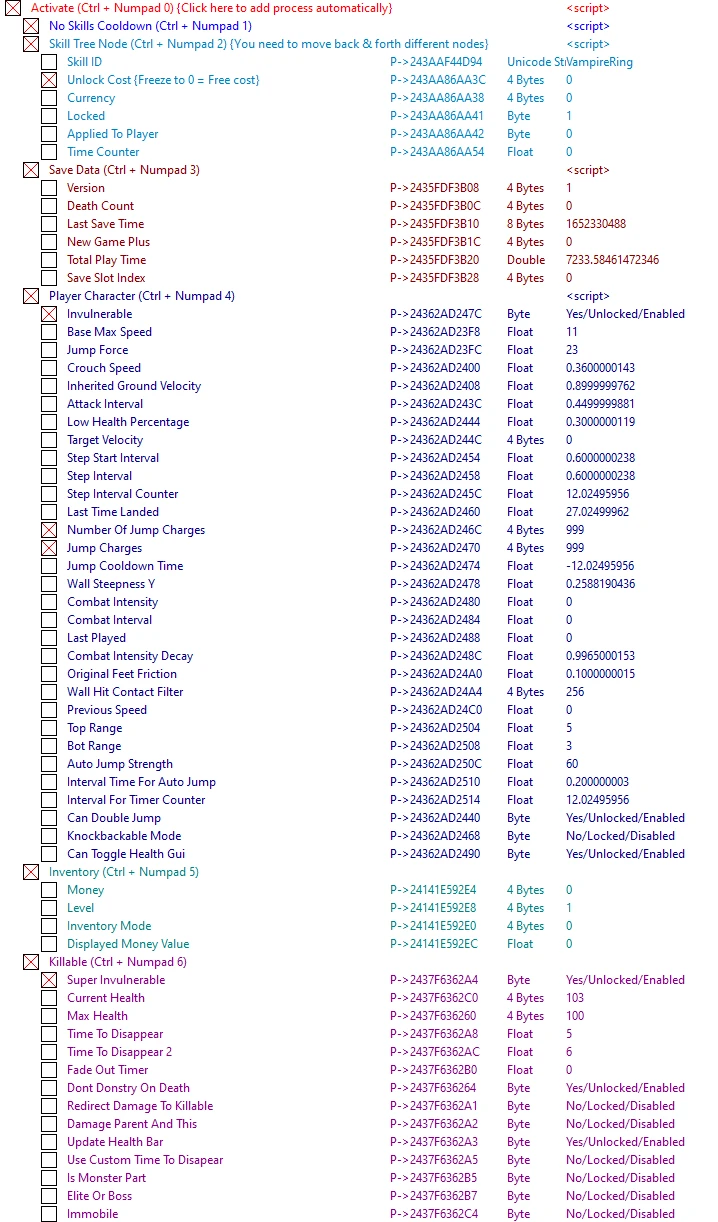This screenshot has width=718, height=1222.
Task: Select the Activate (Ctrl + Numpad 0) row
Action: (x=211, y=8)
